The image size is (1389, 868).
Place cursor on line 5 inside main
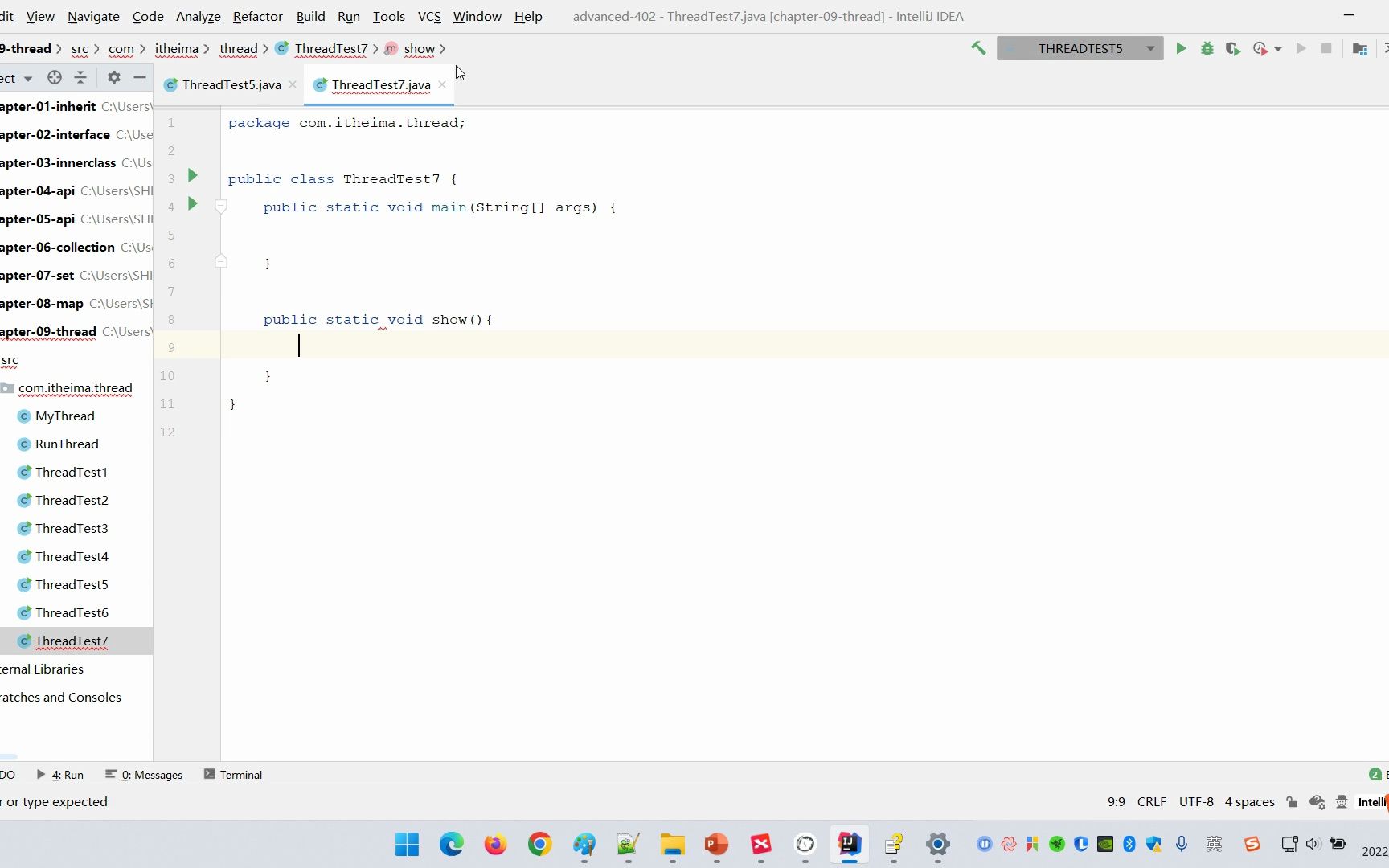804,235
